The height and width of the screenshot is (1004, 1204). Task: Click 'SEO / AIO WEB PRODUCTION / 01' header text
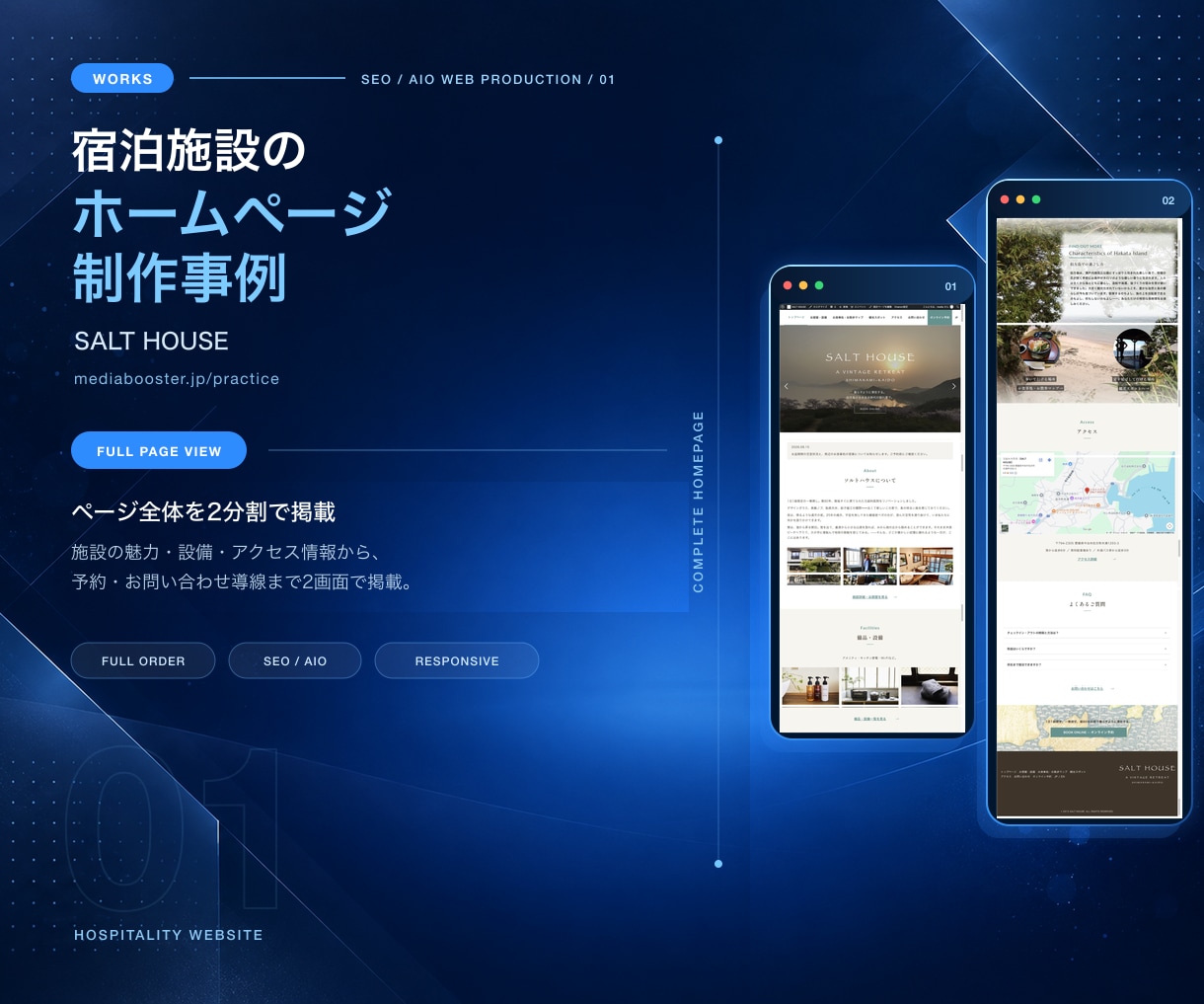pos(488,79)
